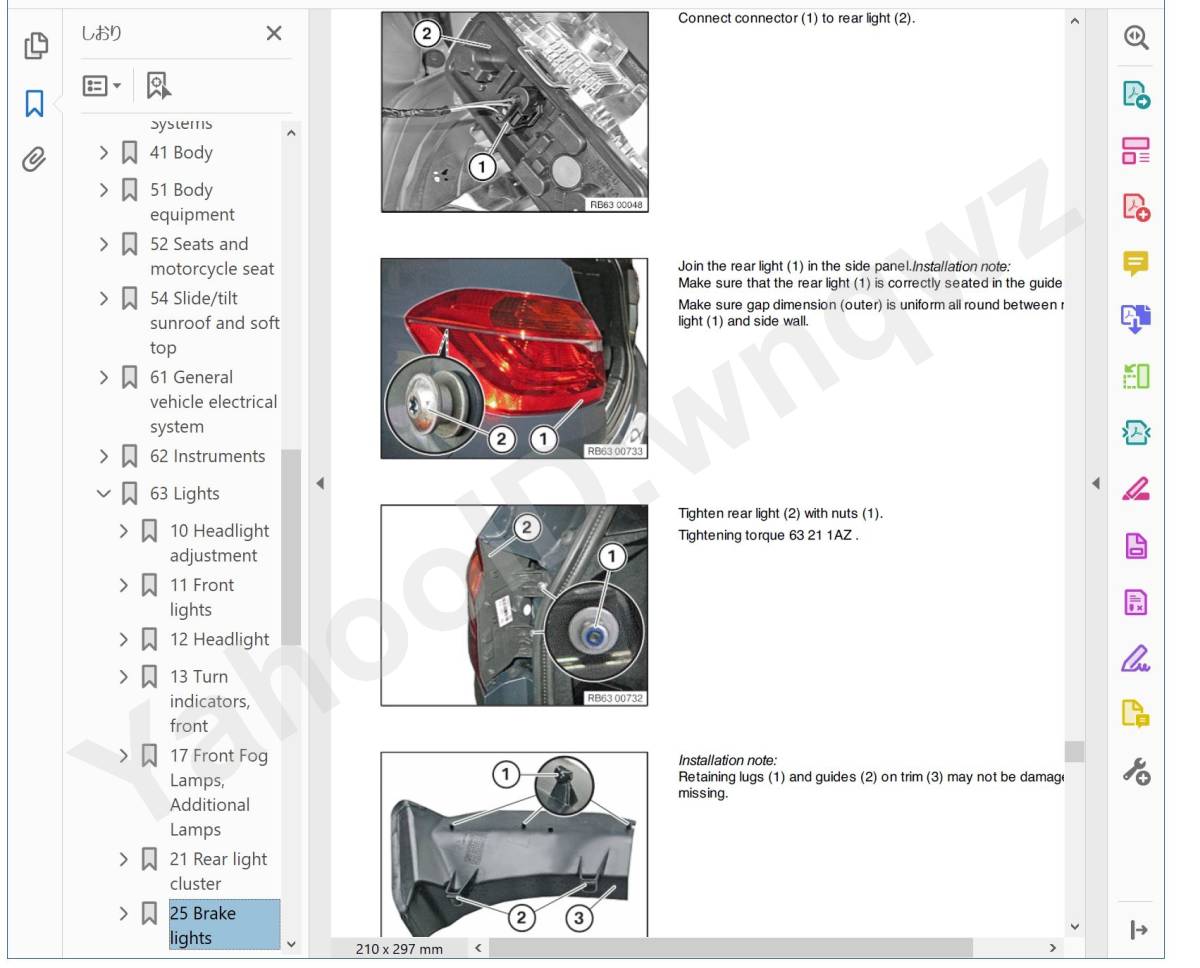1200x968 pixels.
Task: Open the 12 Headlight bookmark
Action: click(219, 639)
